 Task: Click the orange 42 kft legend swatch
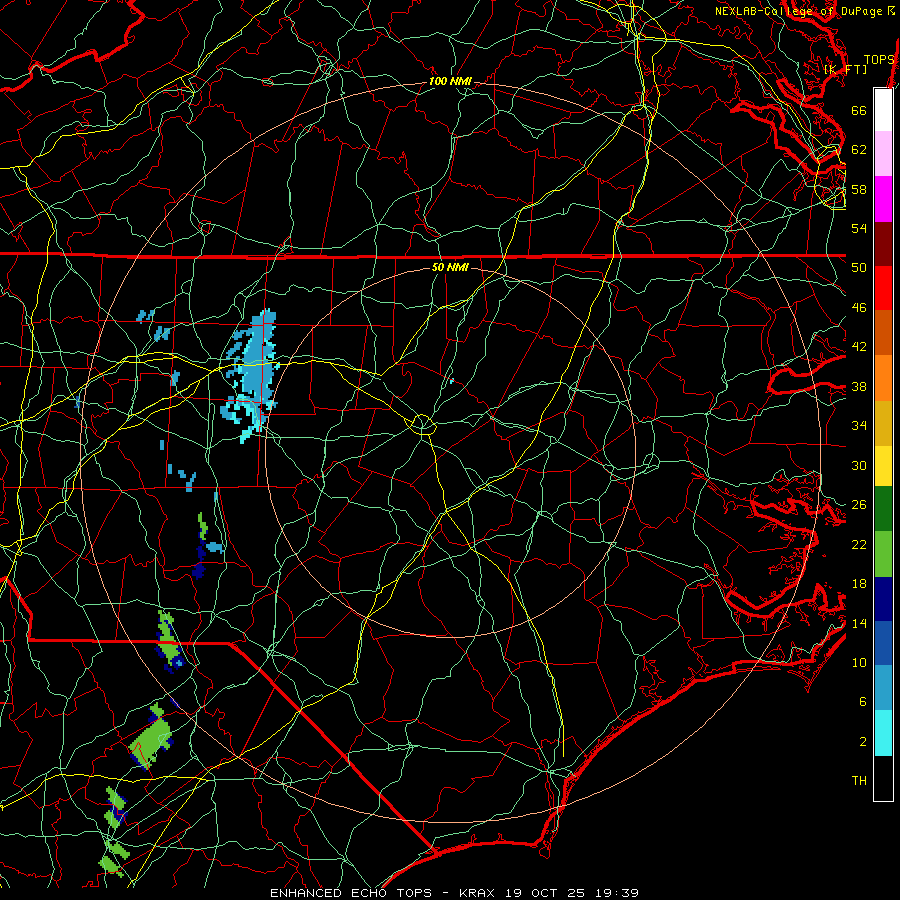[x=883, y=377]
